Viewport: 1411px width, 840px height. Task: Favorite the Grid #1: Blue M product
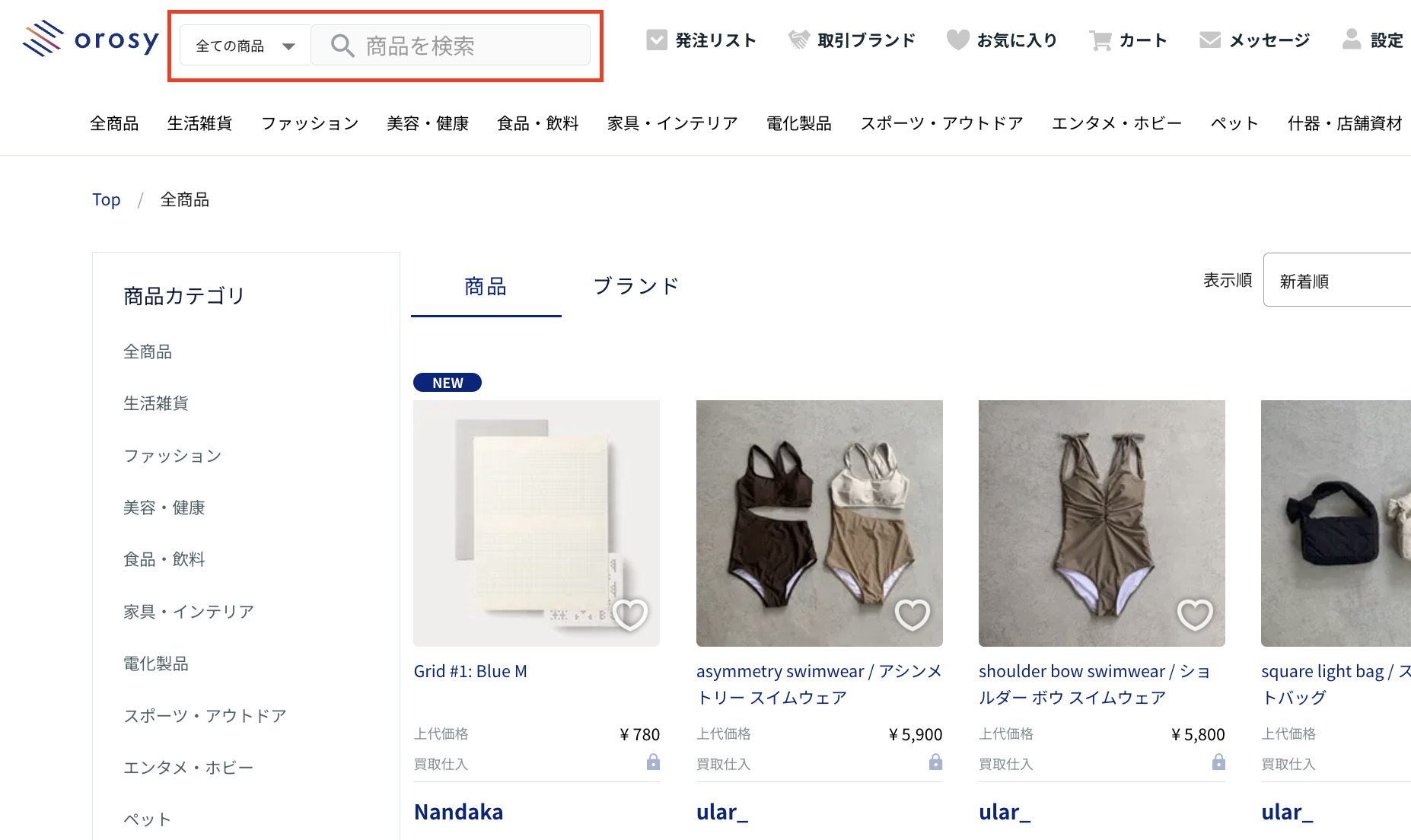[x=630, y=615]
